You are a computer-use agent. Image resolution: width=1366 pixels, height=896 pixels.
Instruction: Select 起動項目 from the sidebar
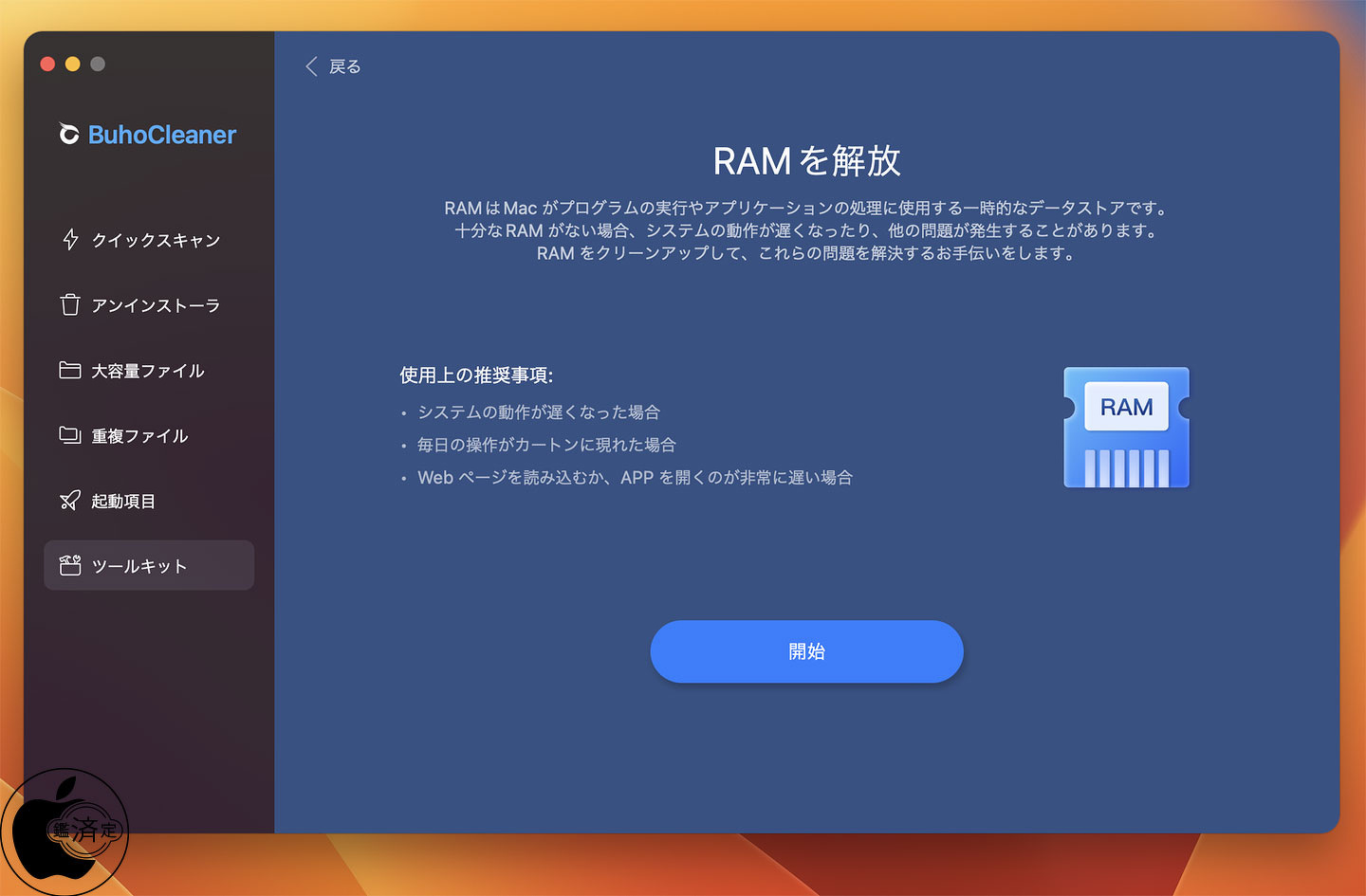click(x=123, y=502)
